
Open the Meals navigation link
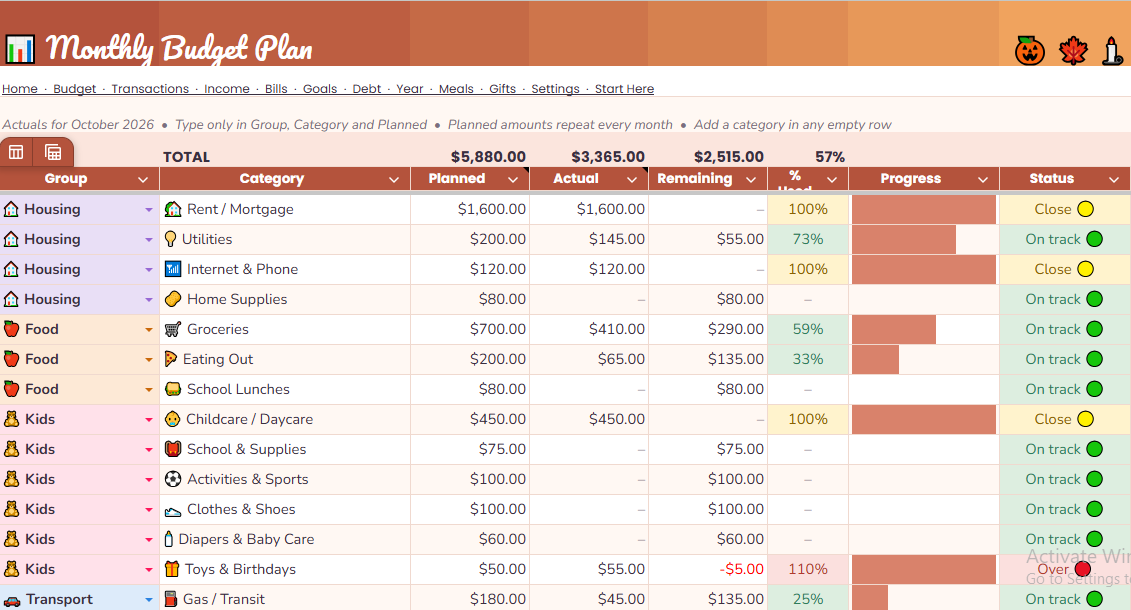point(456,89)
